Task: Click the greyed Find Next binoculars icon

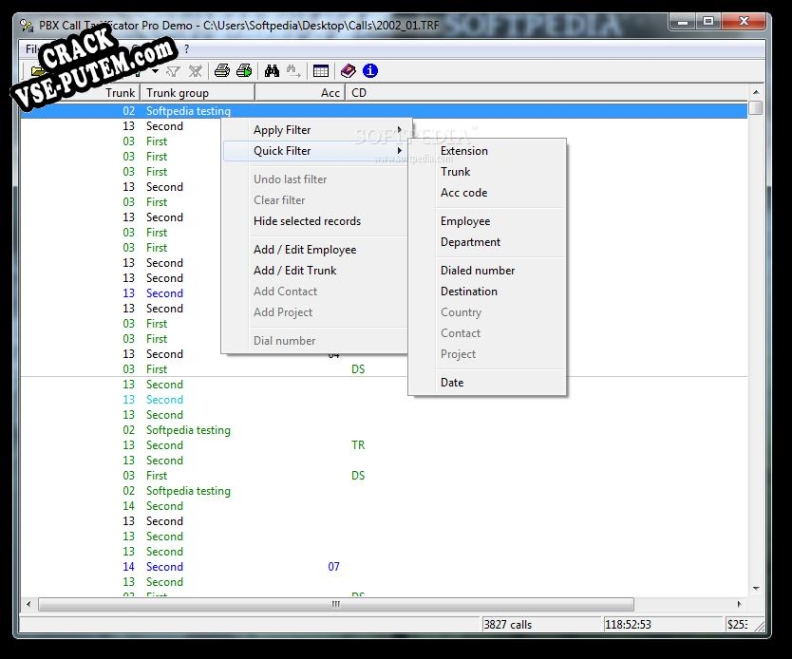Action: (x=293, y=71)
